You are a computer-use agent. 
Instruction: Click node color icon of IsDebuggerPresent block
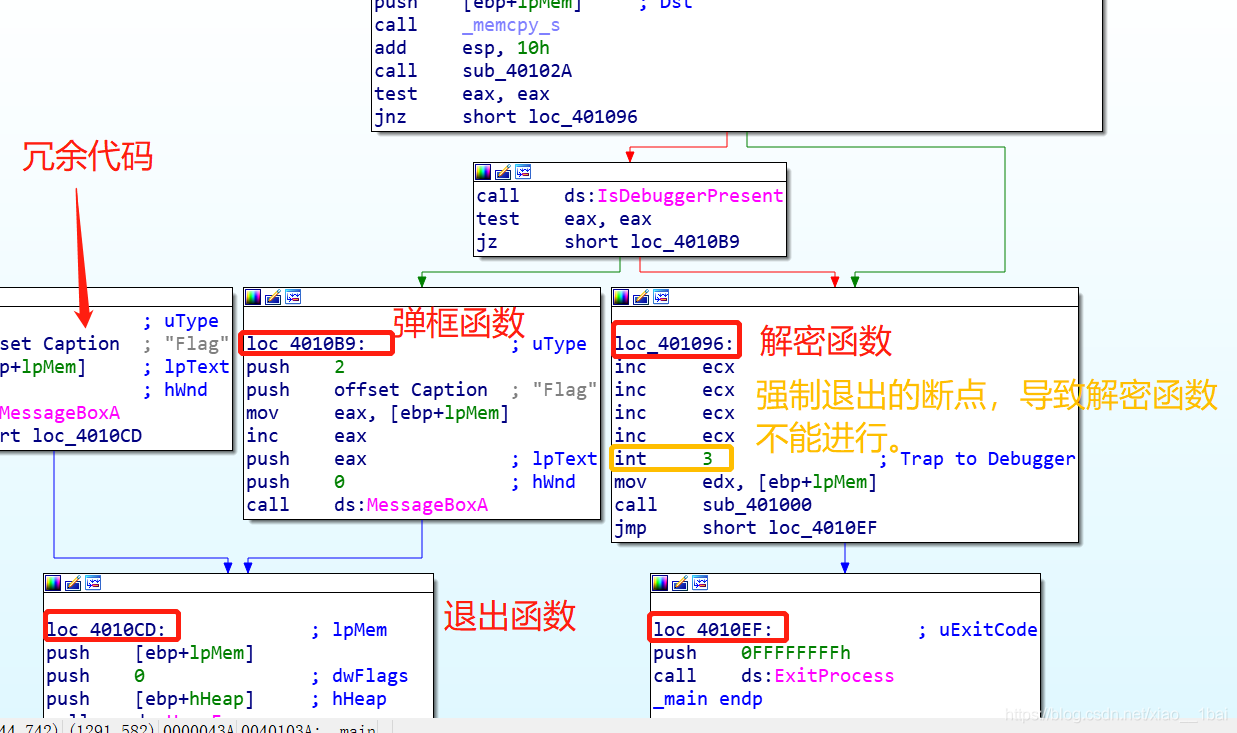tap(484, 172)
